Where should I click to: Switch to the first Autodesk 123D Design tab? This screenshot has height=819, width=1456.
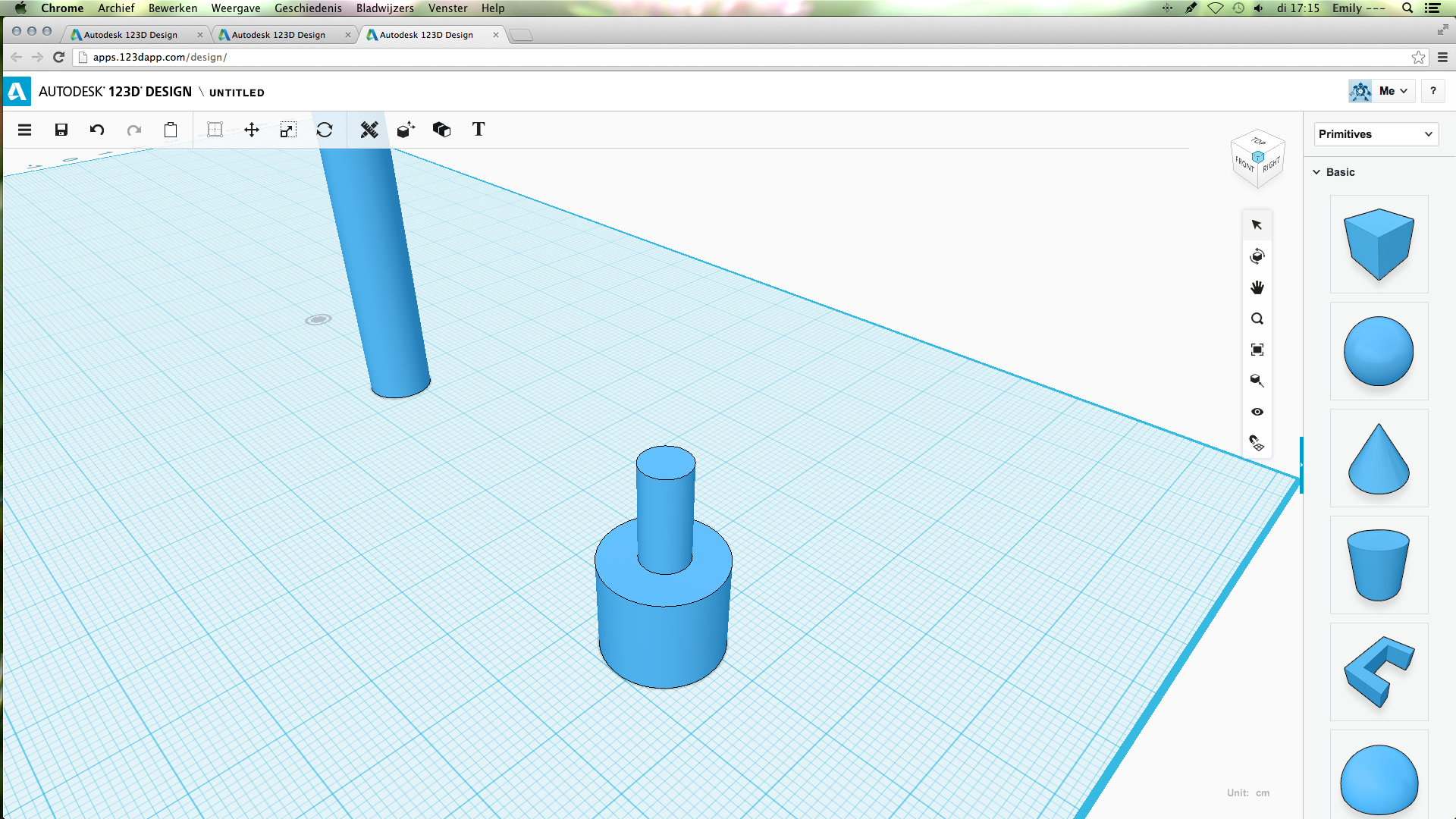(x=130, y=35)
